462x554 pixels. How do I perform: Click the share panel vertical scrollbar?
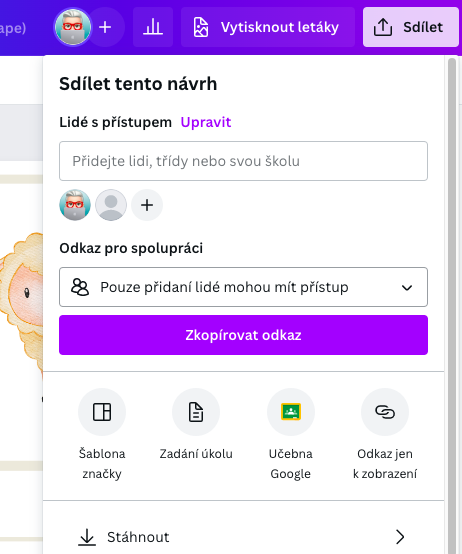[452, 304]
